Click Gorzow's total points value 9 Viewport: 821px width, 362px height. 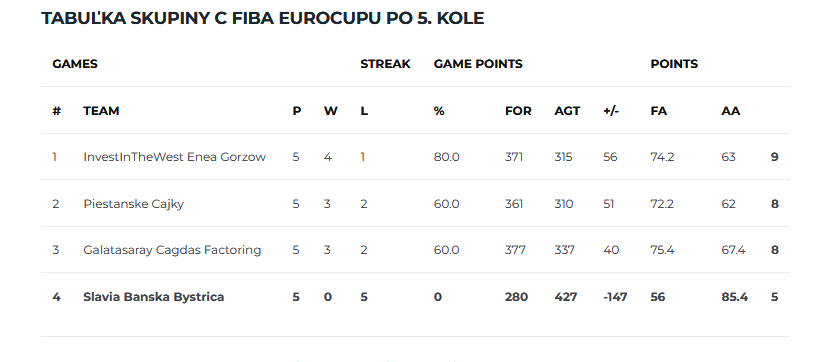pos(774,157)
